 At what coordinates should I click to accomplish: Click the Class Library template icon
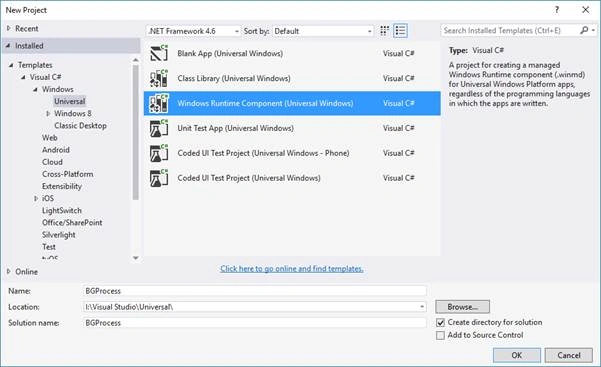159,78
